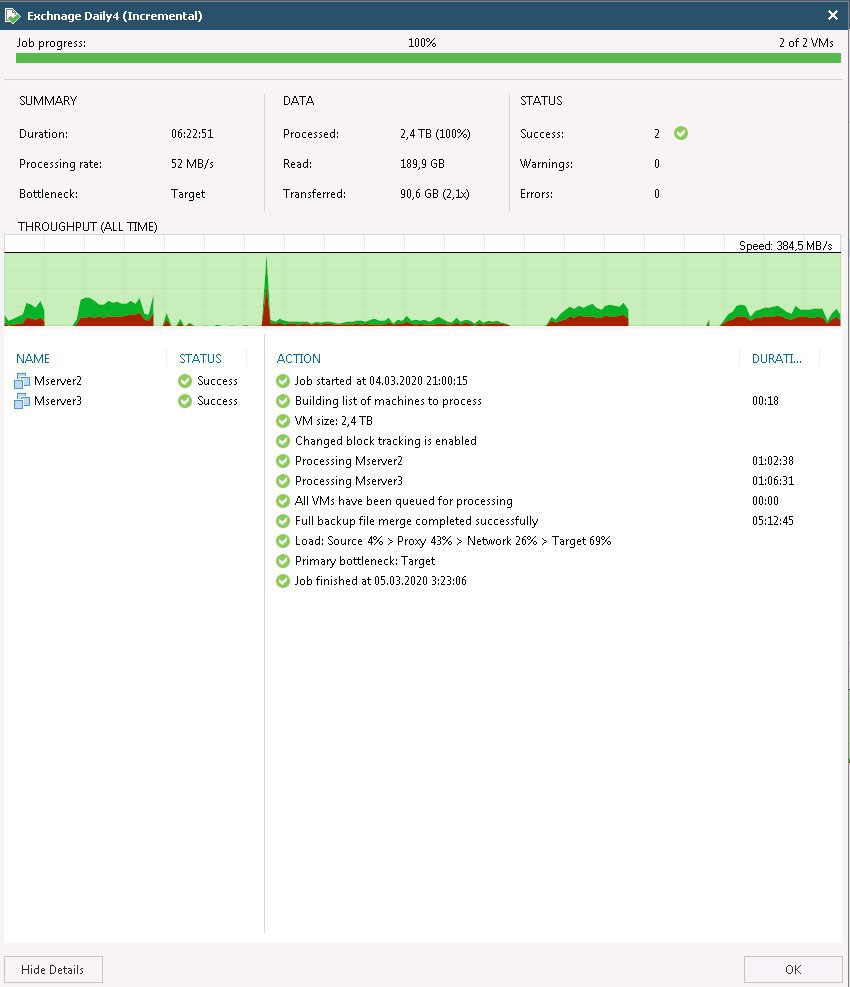Click checkmark icon beside Load Source entry
Viewport: 850px width, 987px height.
283,541
